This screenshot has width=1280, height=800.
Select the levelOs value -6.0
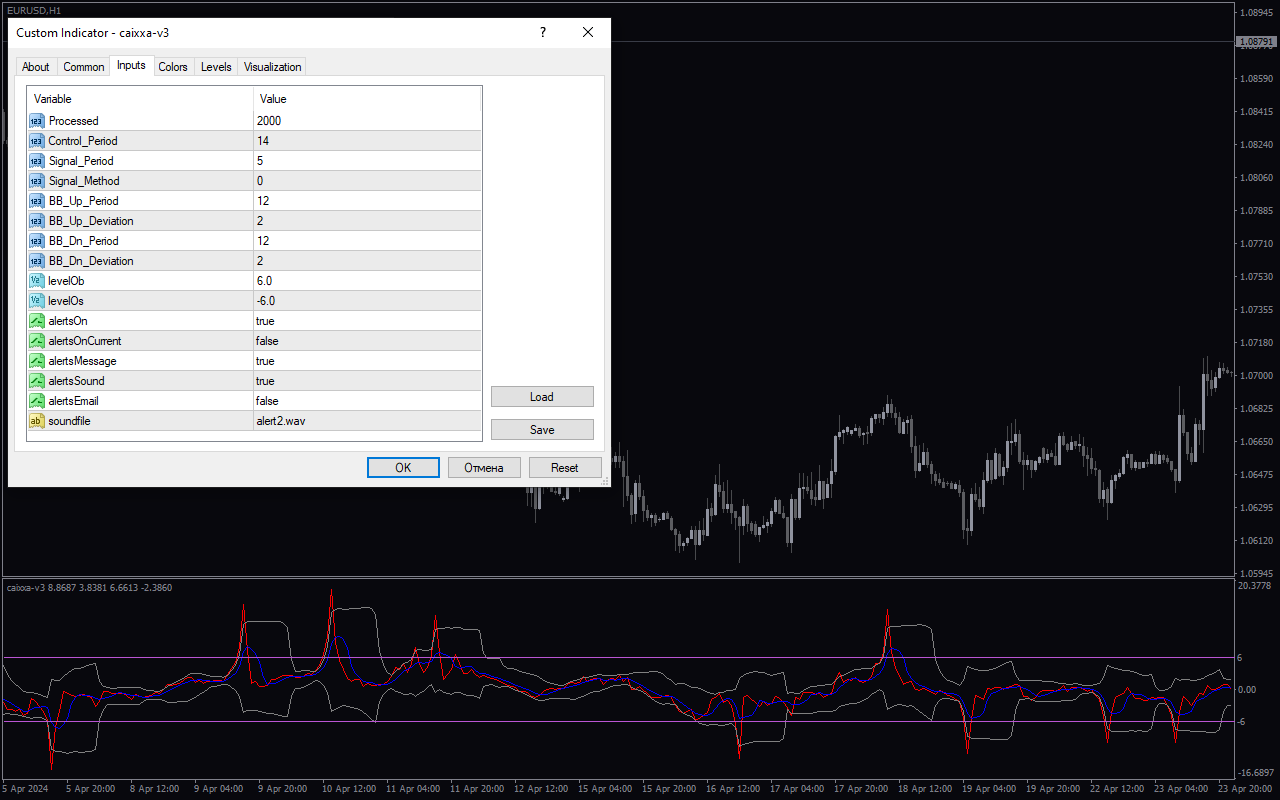click(x=266, y=301)
